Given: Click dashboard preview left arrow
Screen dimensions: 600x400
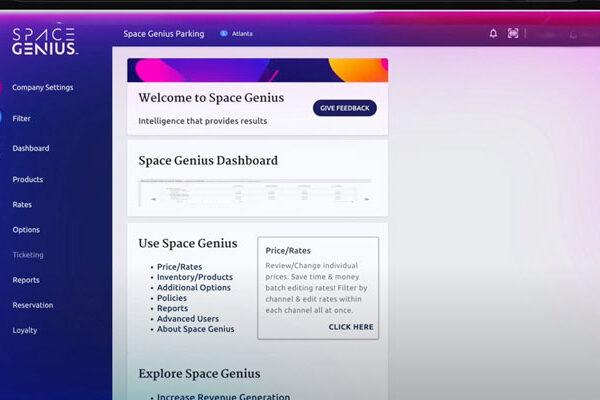Looking at the screenshot, I should coord(154,199).
